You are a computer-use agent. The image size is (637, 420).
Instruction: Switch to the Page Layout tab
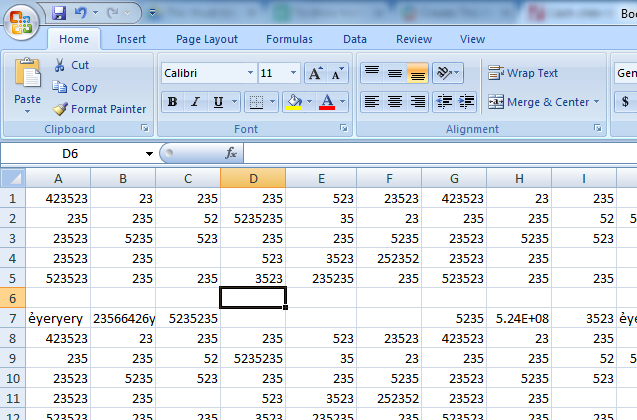click(207, 39)
